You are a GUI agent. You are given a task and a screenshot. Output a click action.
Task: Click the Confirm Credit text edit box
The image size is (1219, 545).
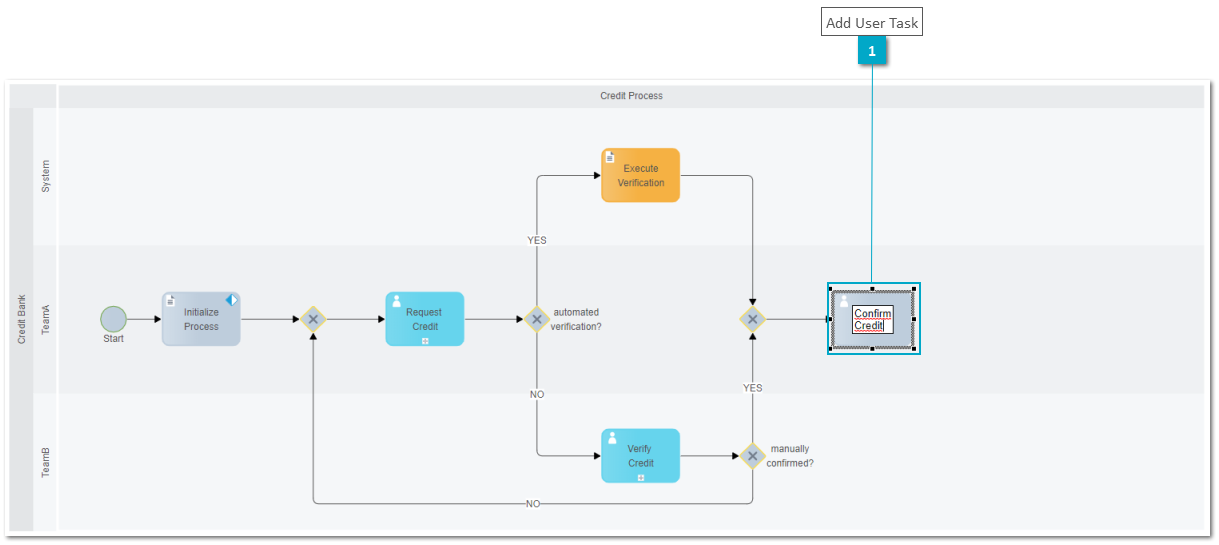click(x=872, y=319)
